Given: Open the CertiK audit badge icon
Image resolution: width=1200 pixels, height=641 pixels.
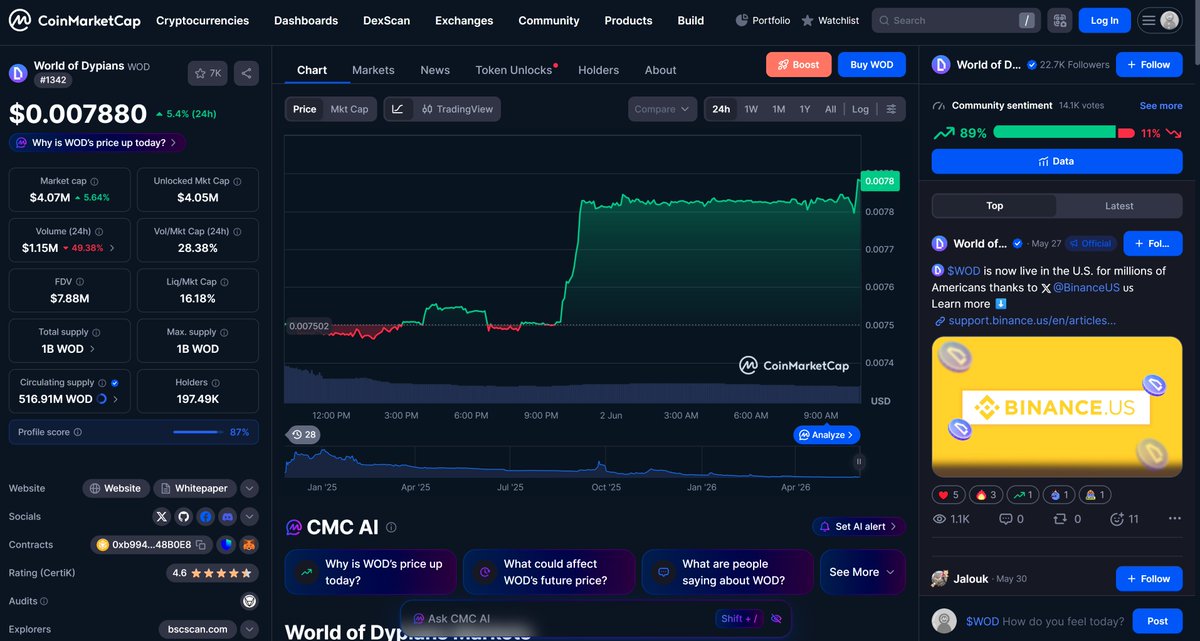Looking at the screenshot, I should [x=249, y=601].
